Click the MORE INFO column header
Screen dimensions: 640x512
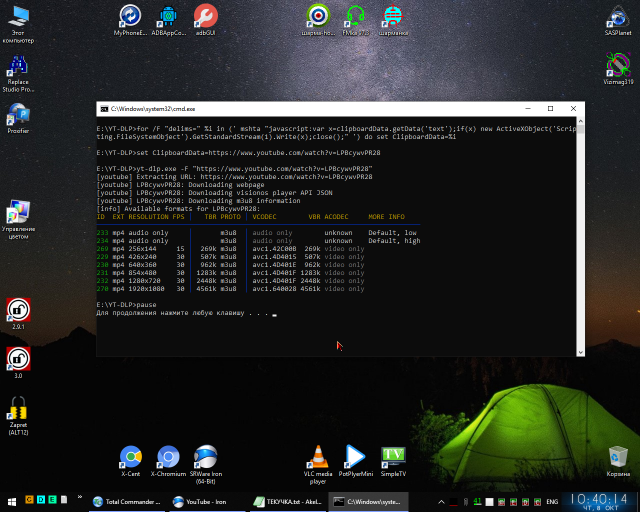coord(387,217)
